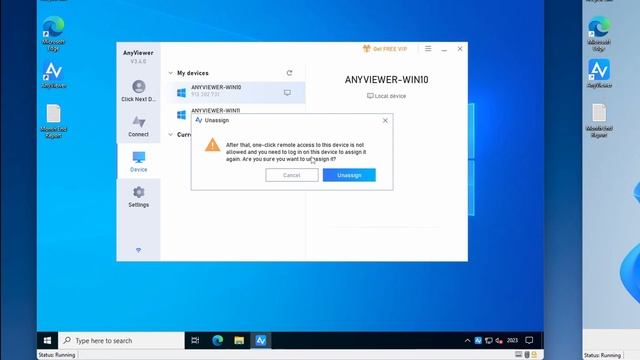This screenshot has width=640, height=360.
Task: Close the Unassign dialog with X
Action: coord(385,120)
